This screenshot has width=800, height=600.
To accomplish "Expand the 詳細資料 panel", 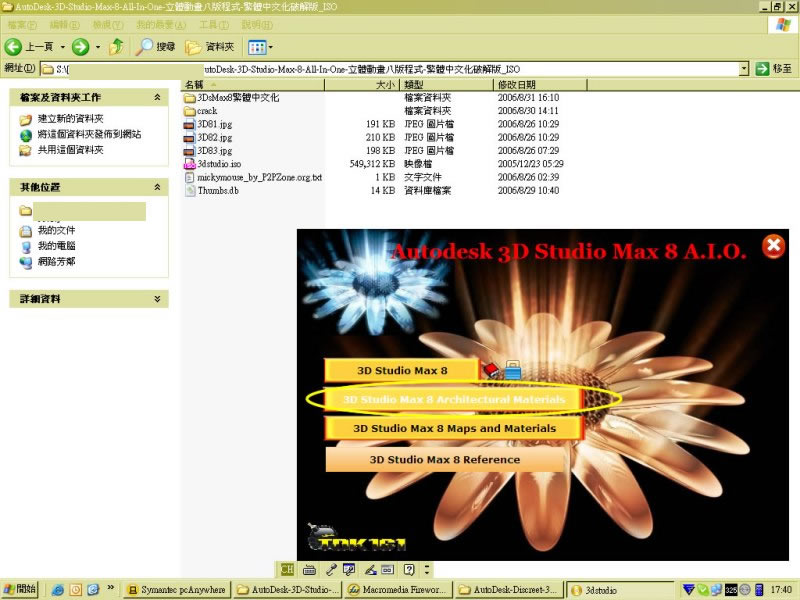I will pyautogui.click(x=157, y=299).
